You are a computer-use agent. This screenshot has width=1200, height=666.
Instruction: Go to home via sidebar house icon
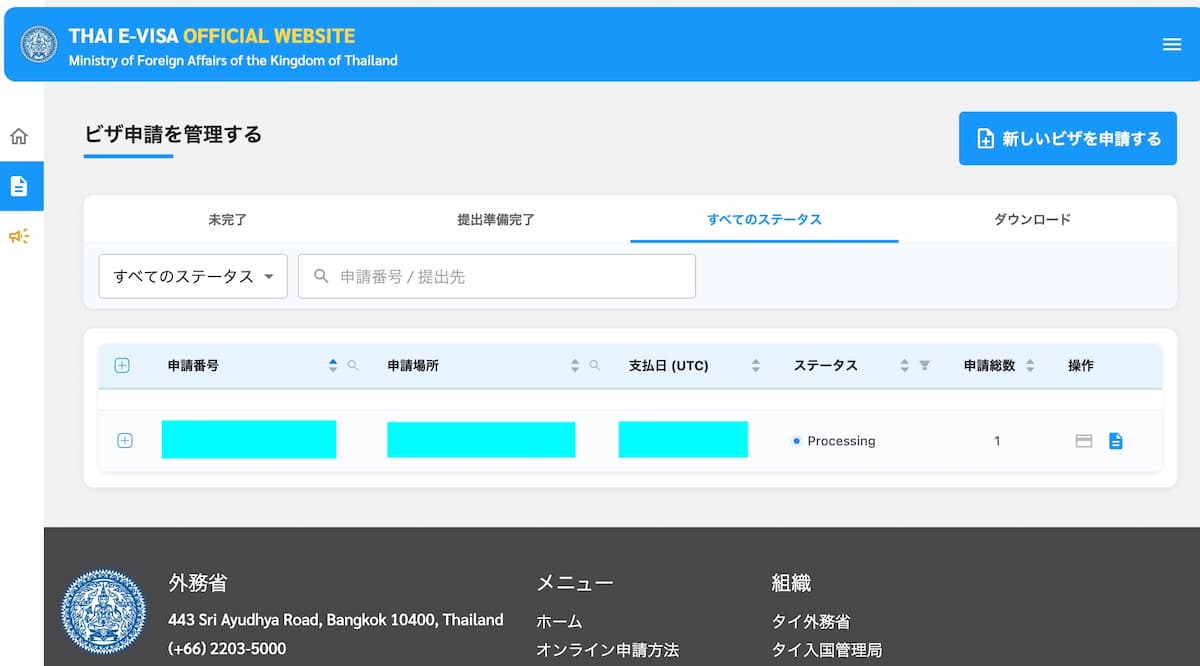19,136
